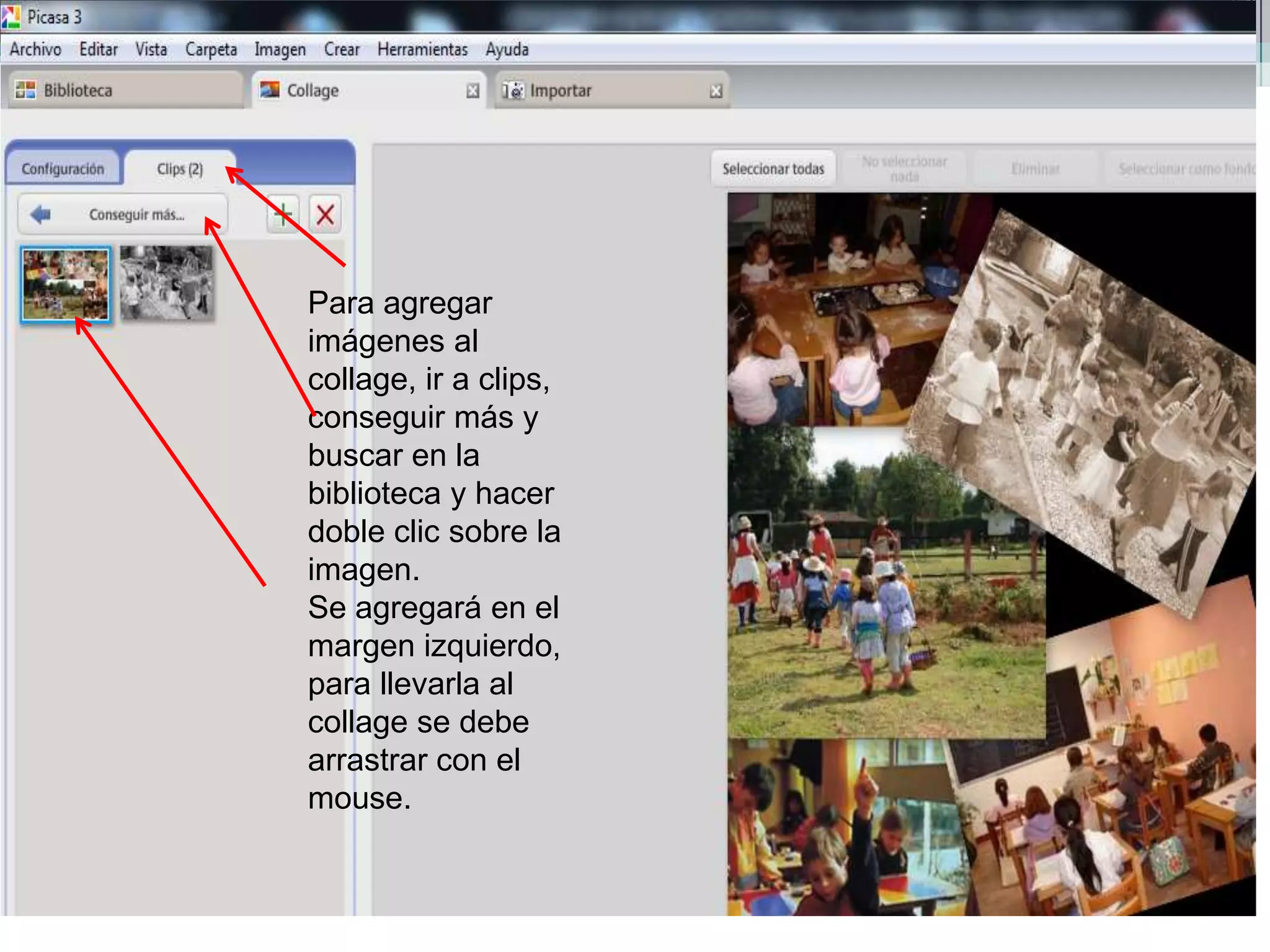Open the Clips (2) panel tab
This screenshot has width=1270, height=952.
coord(180,169)
